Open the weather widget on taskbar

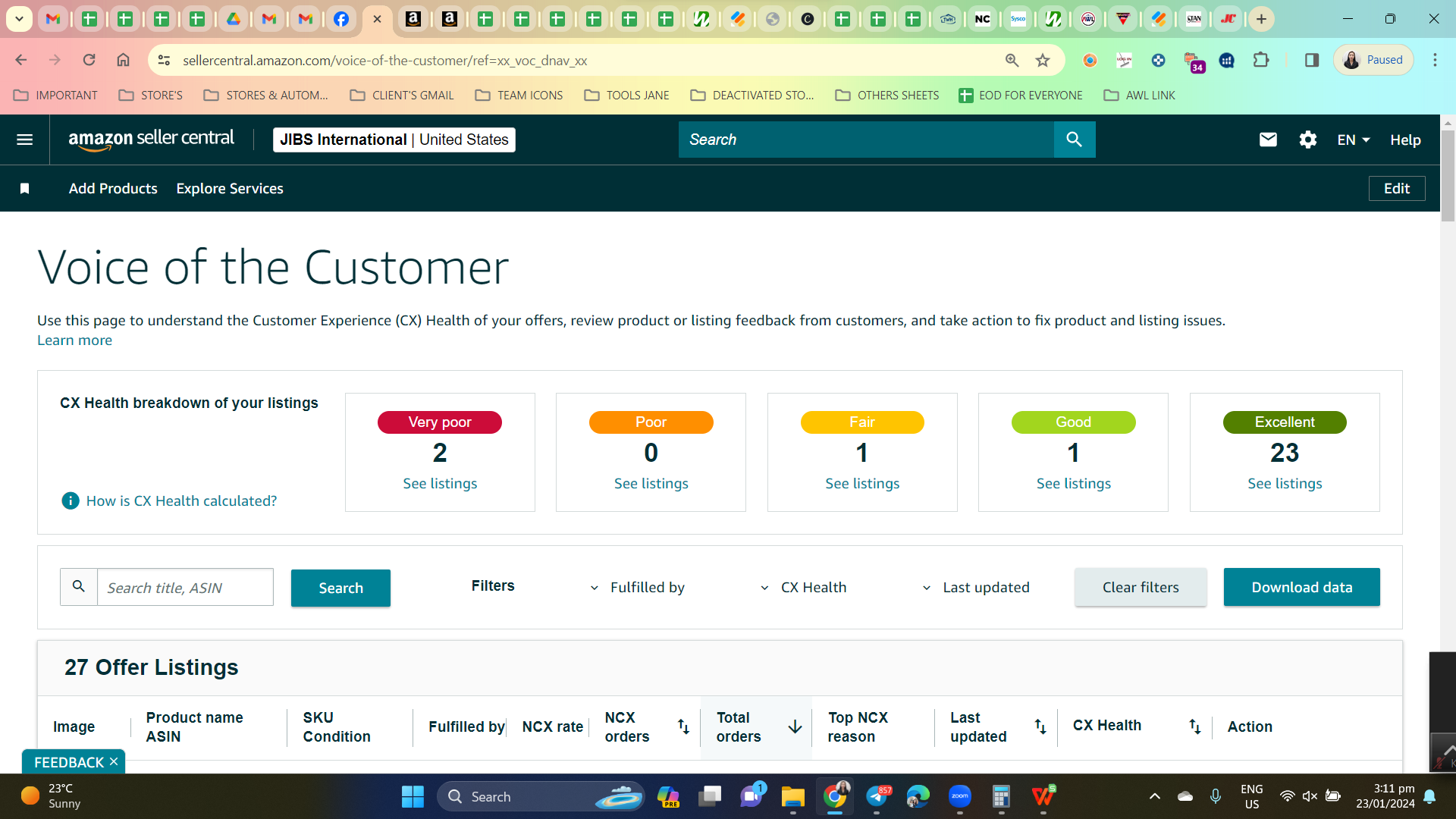coord(51,796)
